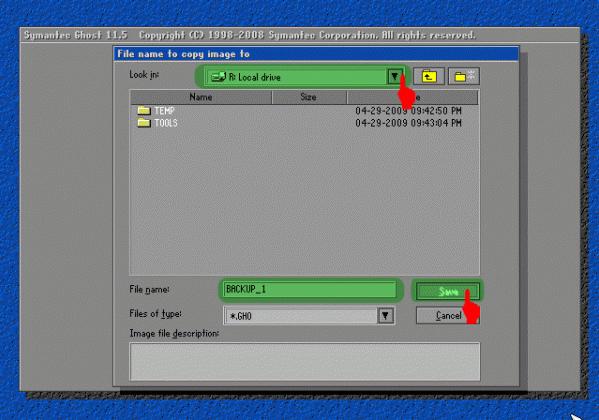Open the R: Local drive combo box
The height and width of the screenshot is (420, 599).
click(304, 77)
